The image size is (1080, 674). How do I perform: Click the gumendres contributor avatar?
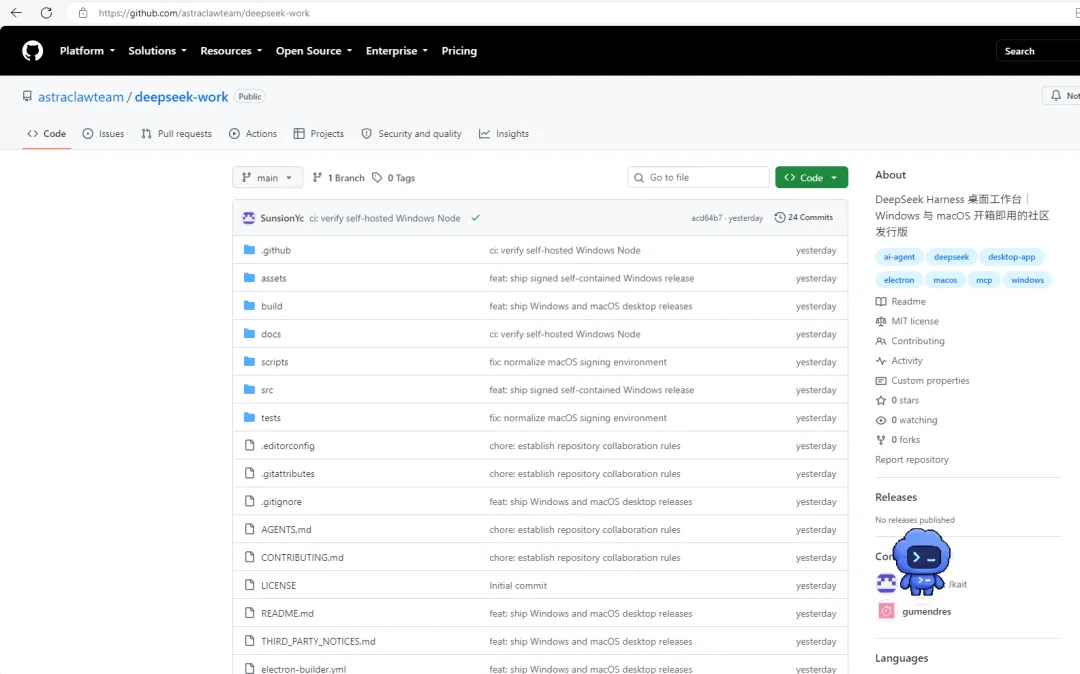tap(886, 611)
